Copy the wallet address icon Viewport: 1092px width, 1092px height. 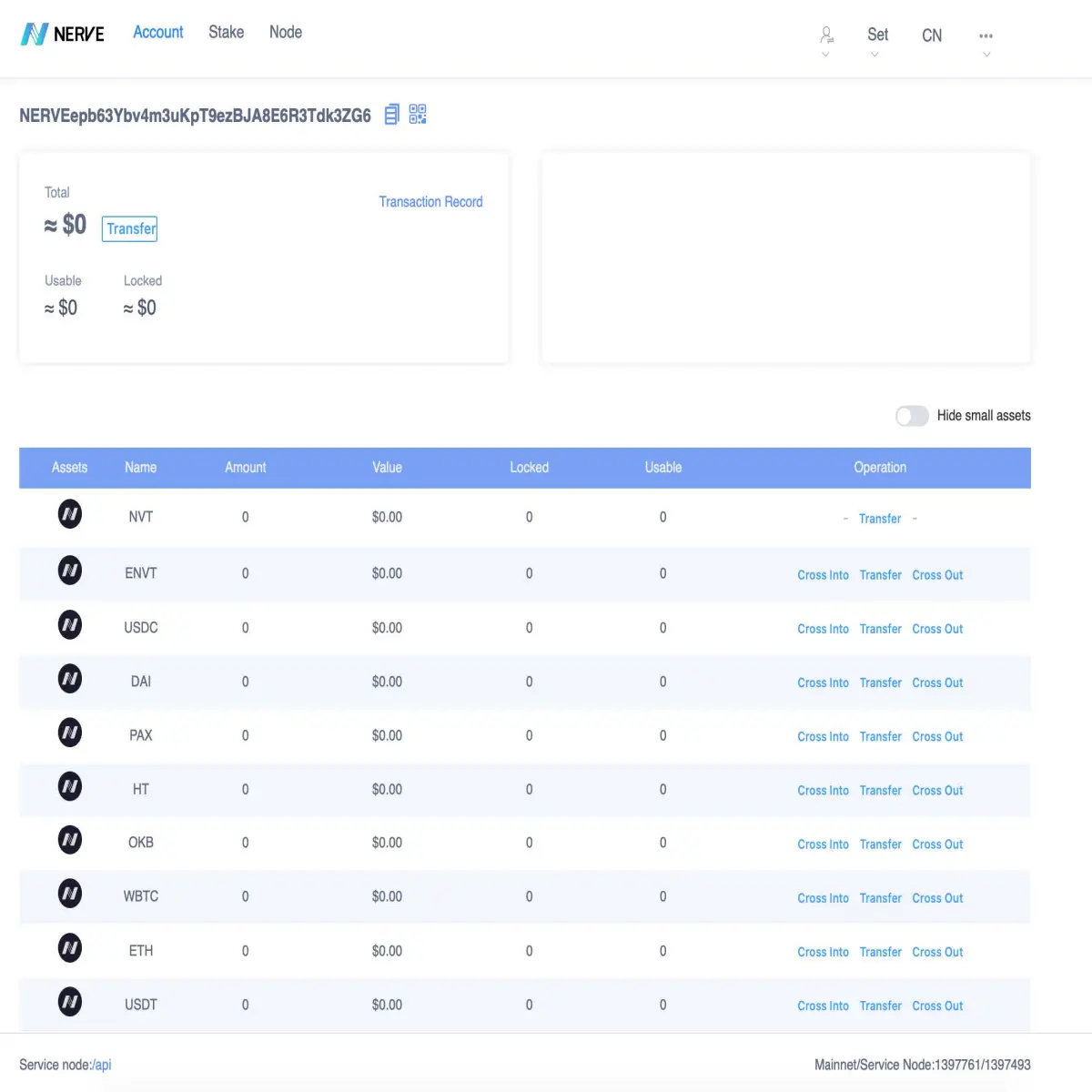pyautogui.click(x=392, y=115)
